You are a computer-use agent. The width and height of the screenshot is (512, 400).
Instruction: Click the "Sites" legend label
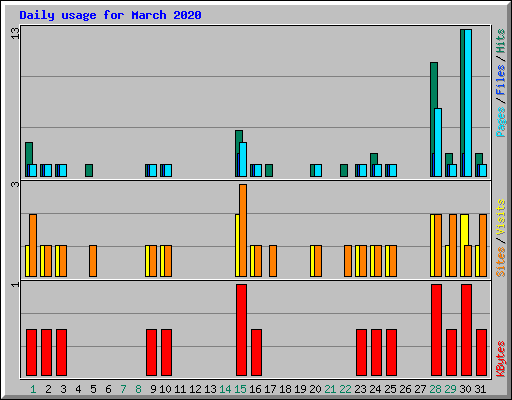[500, 262]
